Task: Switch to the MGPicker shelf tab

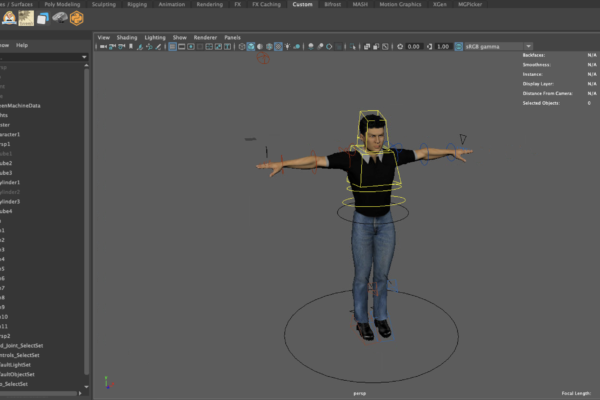Action: (x=470, y=4)
